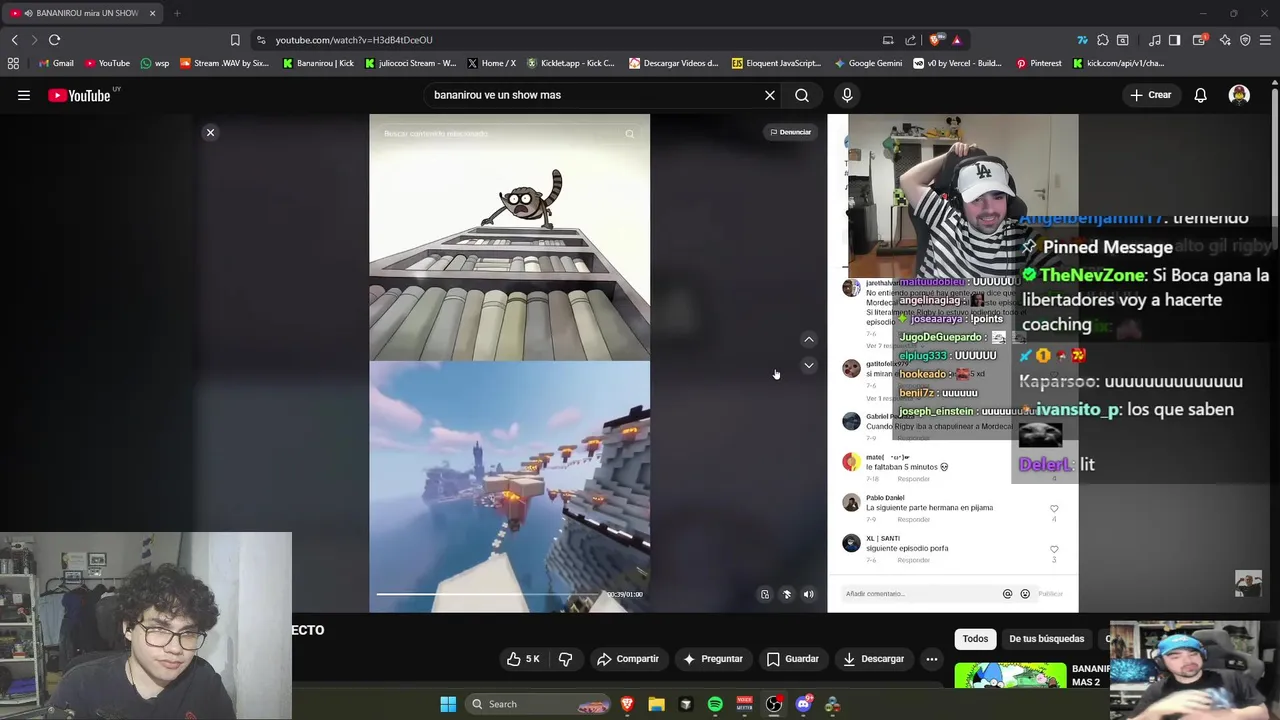
Task: Open Spotify from taskbar
Action: [715, 704]
